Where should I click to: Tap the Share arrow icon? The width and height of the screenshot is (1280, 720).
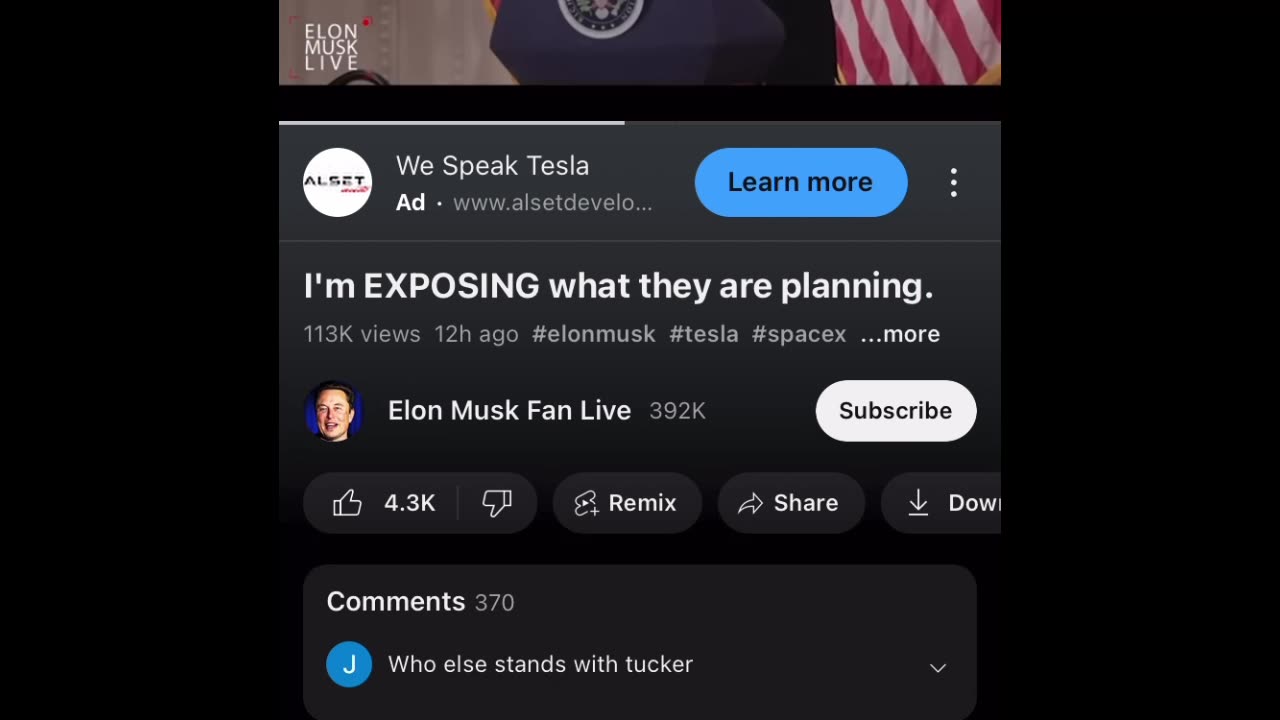tap(750, 504)
